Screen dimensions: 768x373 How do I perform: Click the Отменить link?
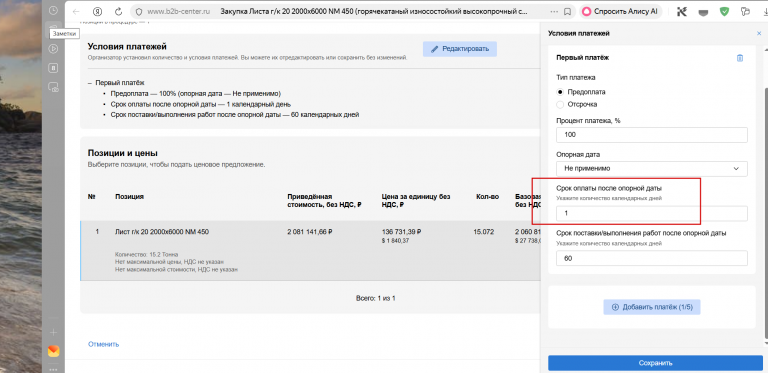103,344
